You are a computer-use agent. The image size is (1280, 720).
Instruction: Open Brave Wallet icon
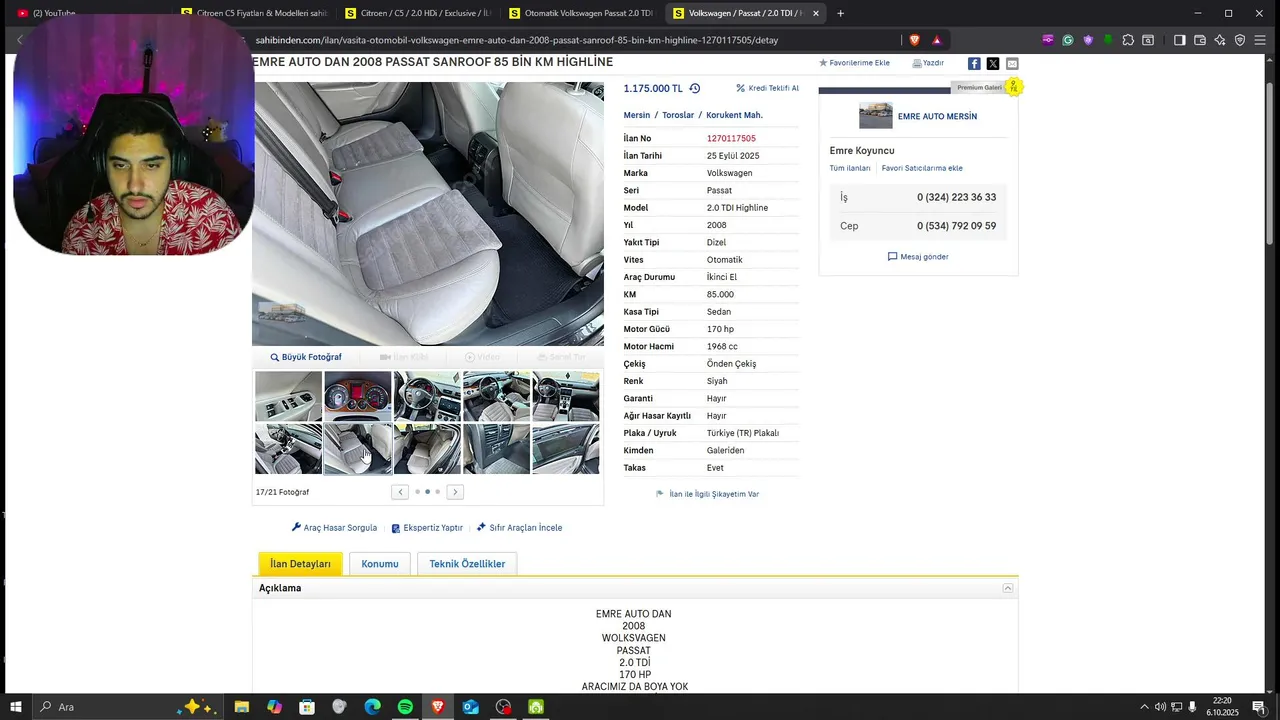point(1200,40)
